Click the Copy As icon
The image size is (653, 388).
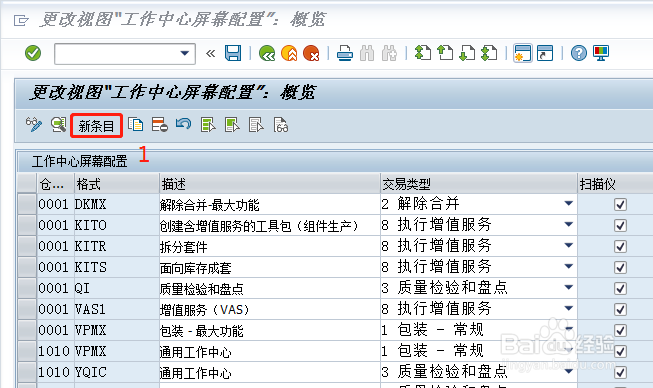coord(136,124)
